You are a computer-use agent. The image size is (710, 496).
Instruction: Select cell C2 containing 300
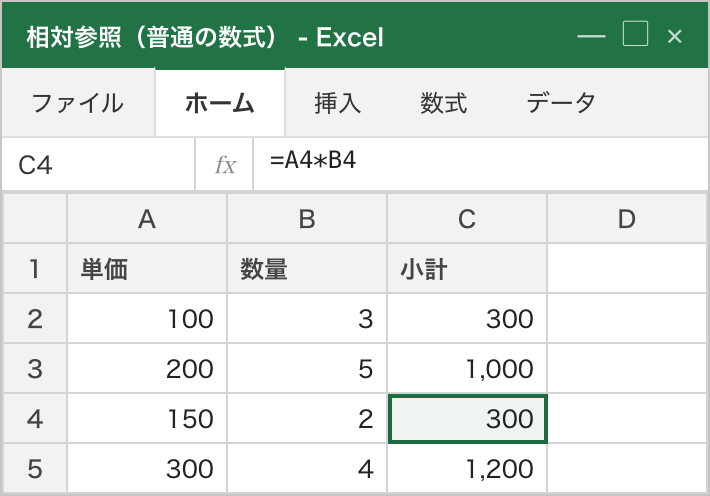(467, 318)
